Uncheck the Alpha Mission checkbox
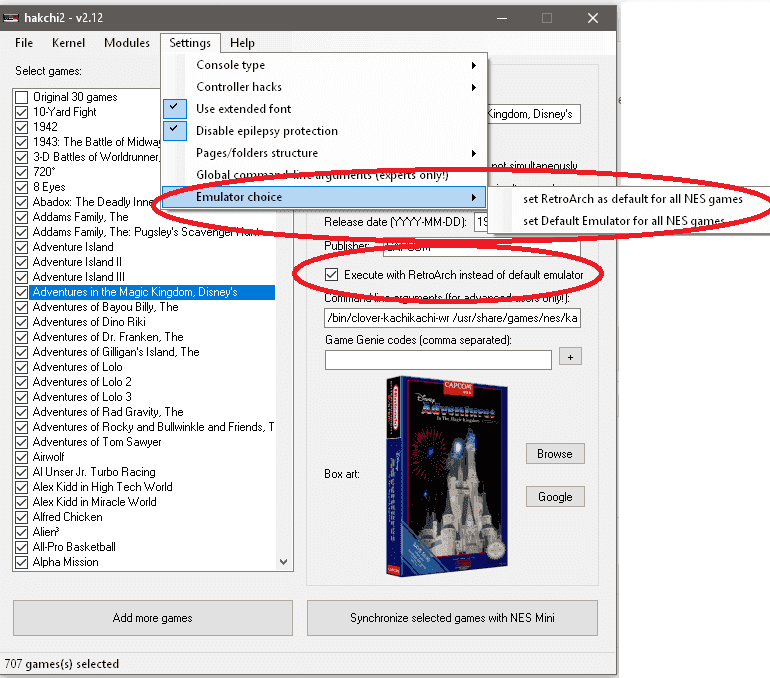770x678 pixels. [21, 563]
